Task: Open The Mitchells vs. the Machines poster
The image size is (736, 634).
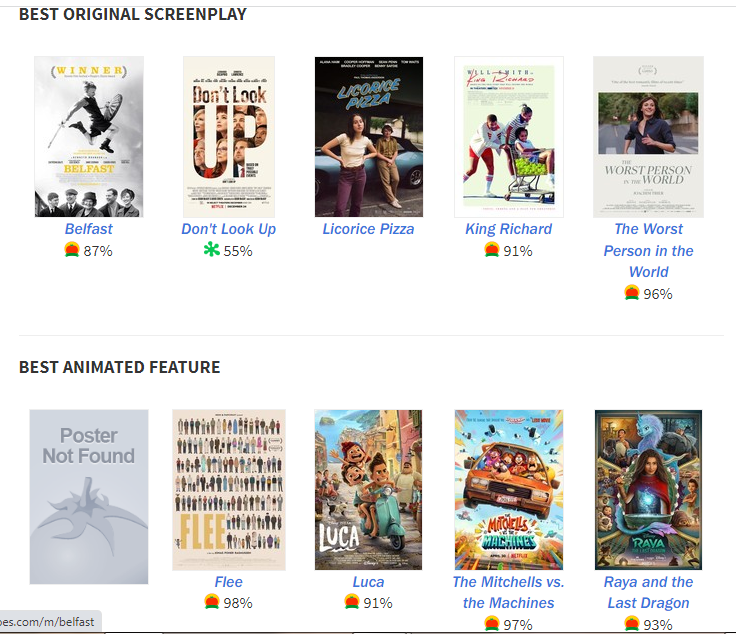Action: [x=509, y=490]
